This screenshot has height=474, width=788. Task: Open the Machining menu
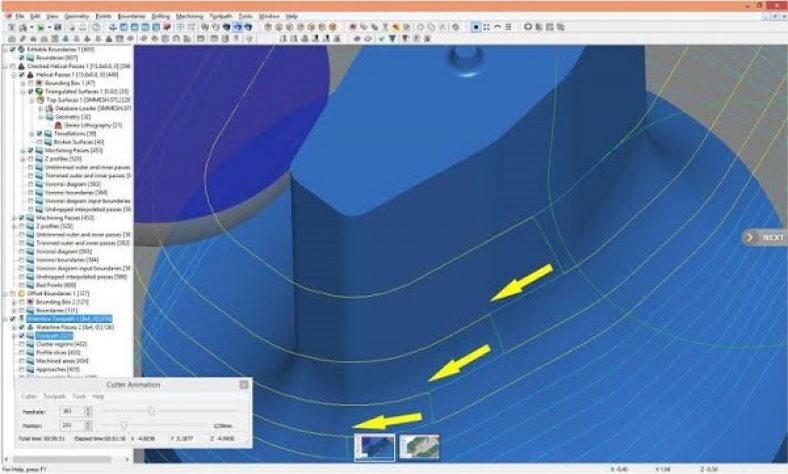(x=189, y=17)
